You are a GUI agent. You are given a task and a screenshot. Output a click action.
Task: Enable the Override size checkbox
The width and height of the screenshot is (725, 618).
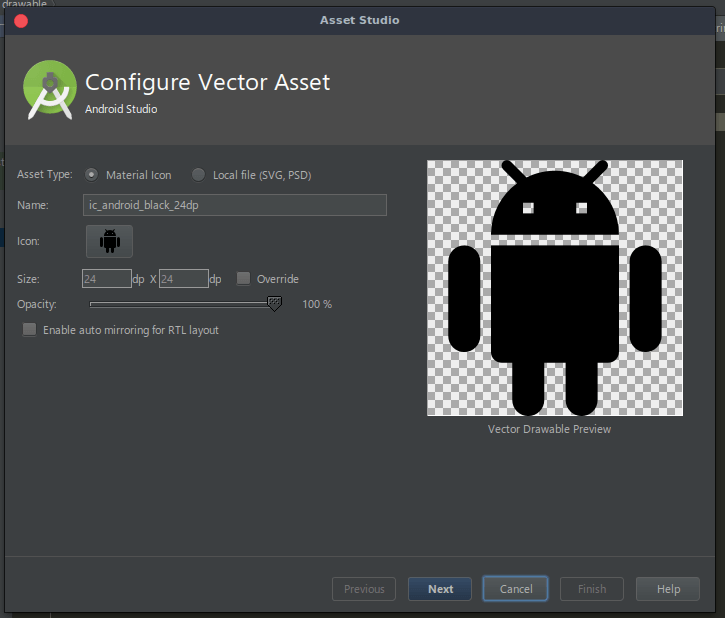(x=244, y=279)
